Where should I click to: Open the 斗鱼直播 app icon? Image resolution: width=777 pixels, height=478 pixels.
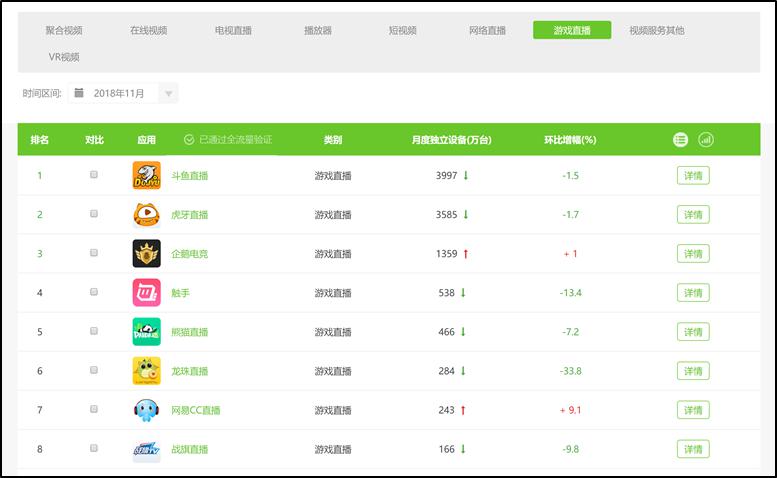coord(147,175)
